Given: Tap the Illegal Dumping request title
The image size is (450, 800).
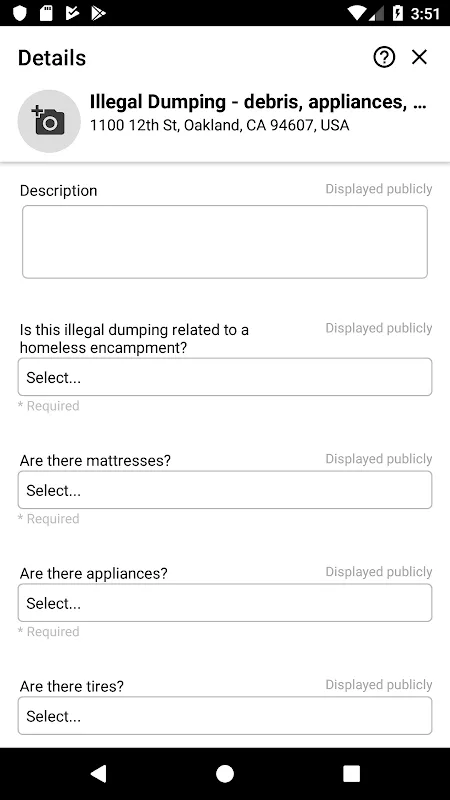Looking at the screenshot, I should [258, 102].
